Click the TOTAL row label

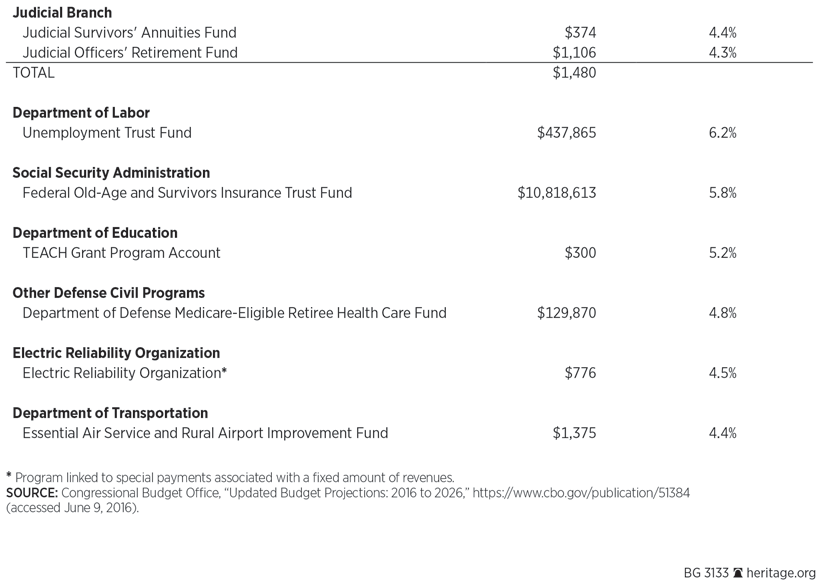coord(33,73)
